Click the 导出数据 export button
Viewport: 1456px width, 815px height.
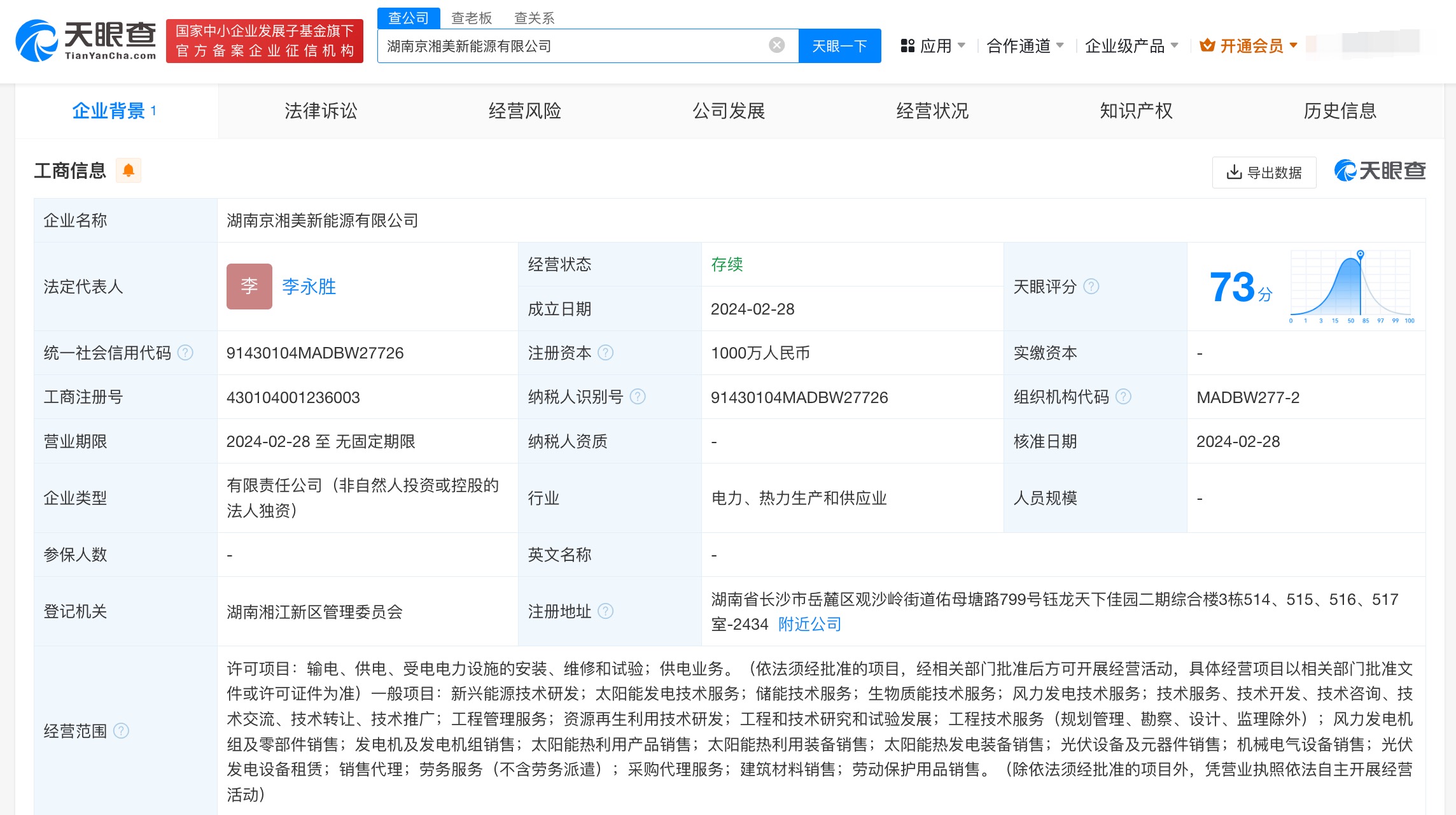pos(1264,173)
